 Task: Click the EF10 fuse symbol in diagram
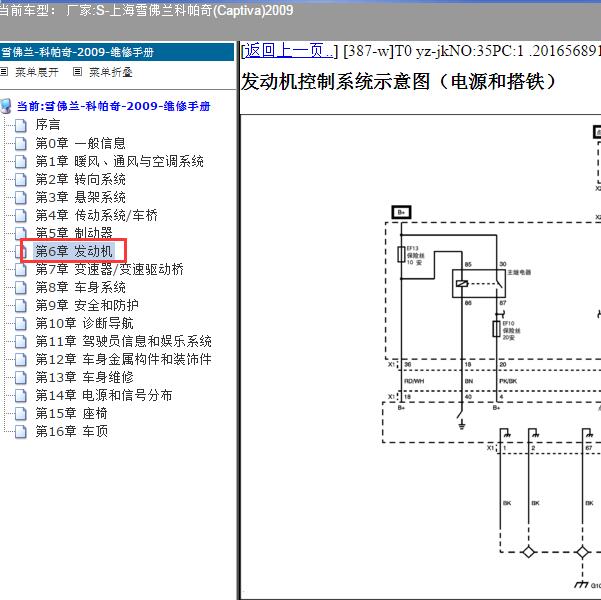point(496,329)
